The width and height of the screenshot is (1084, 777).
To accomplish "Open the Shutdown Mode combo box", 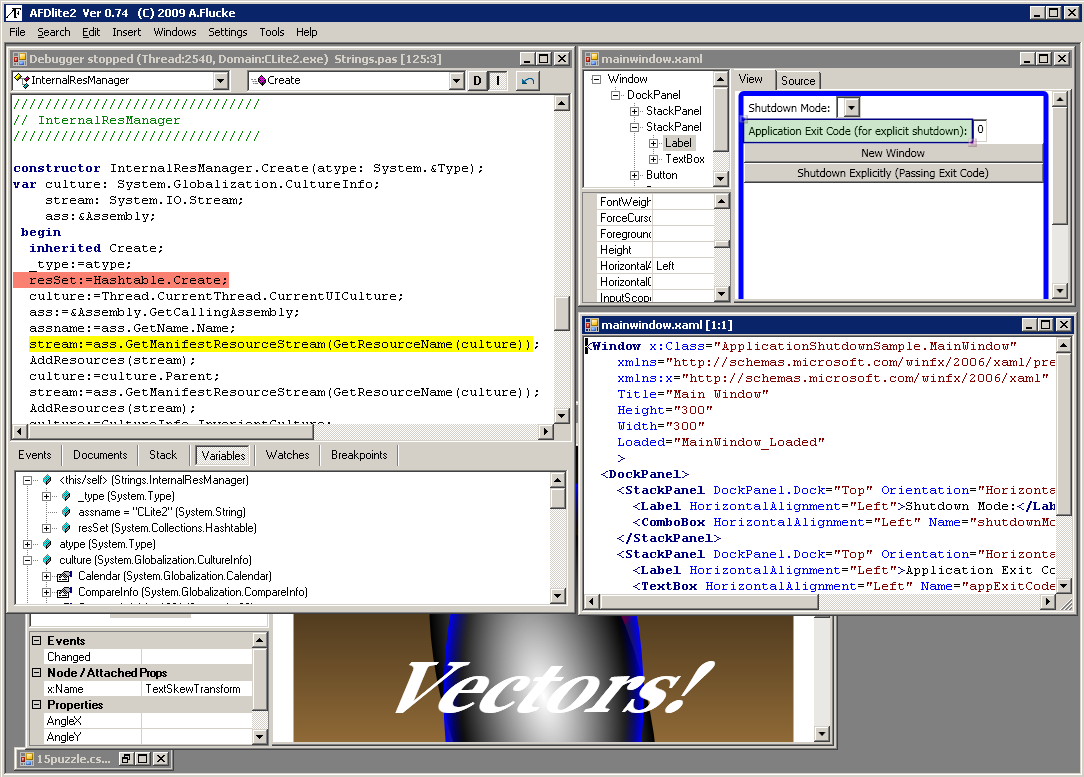I will coord(852,108).
